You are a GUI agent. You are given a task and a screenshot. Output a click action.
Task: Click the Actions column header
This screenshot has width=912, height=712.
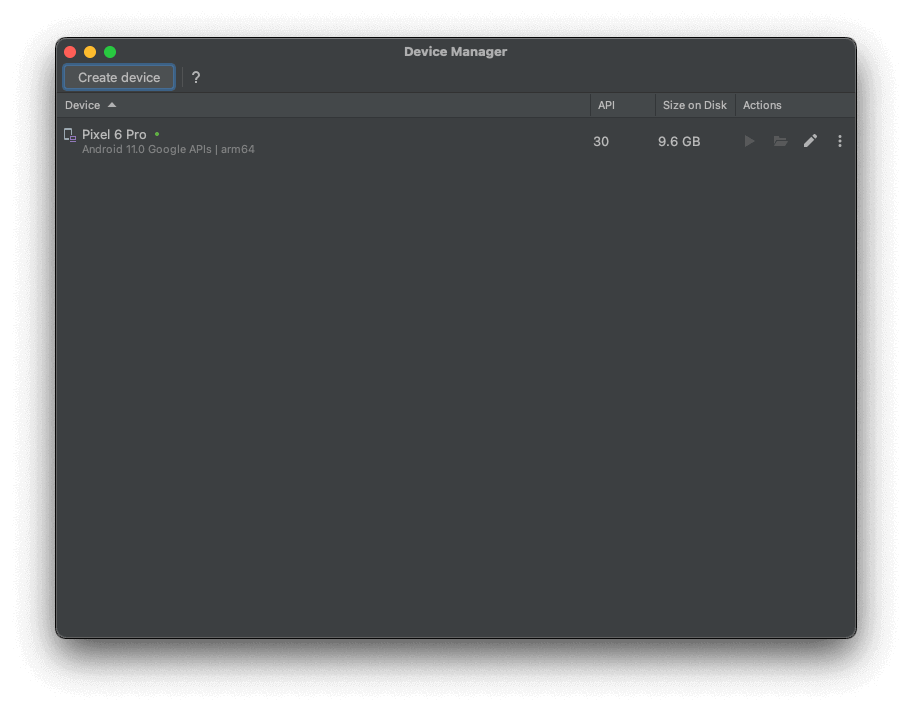pos(762,105)
